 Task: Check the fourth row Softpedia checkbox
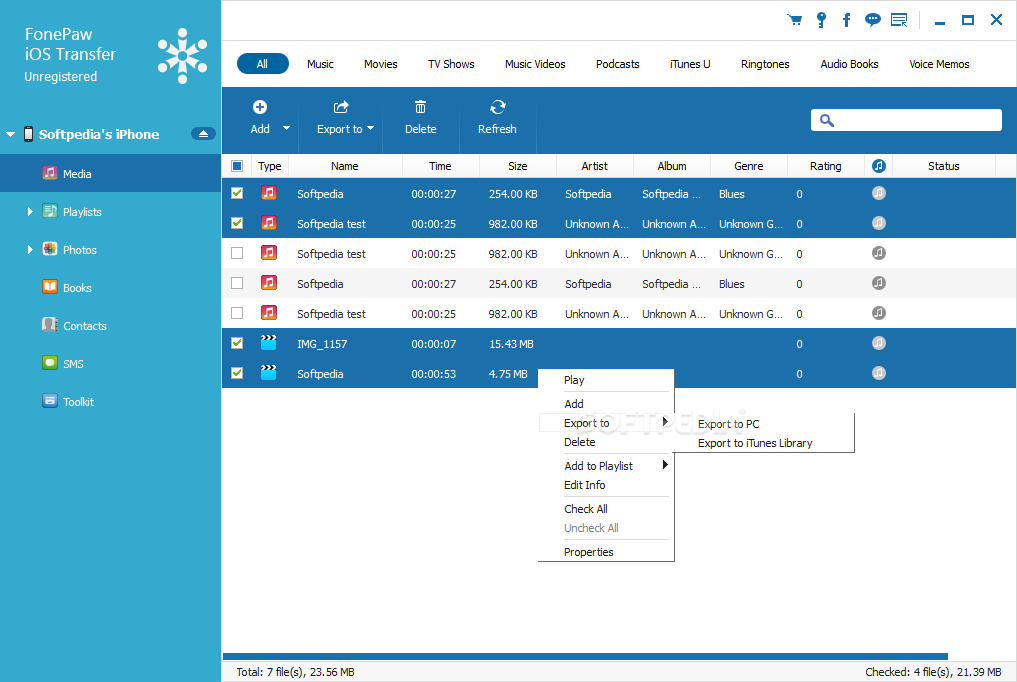pyautogui.click(x=237, y=283)
